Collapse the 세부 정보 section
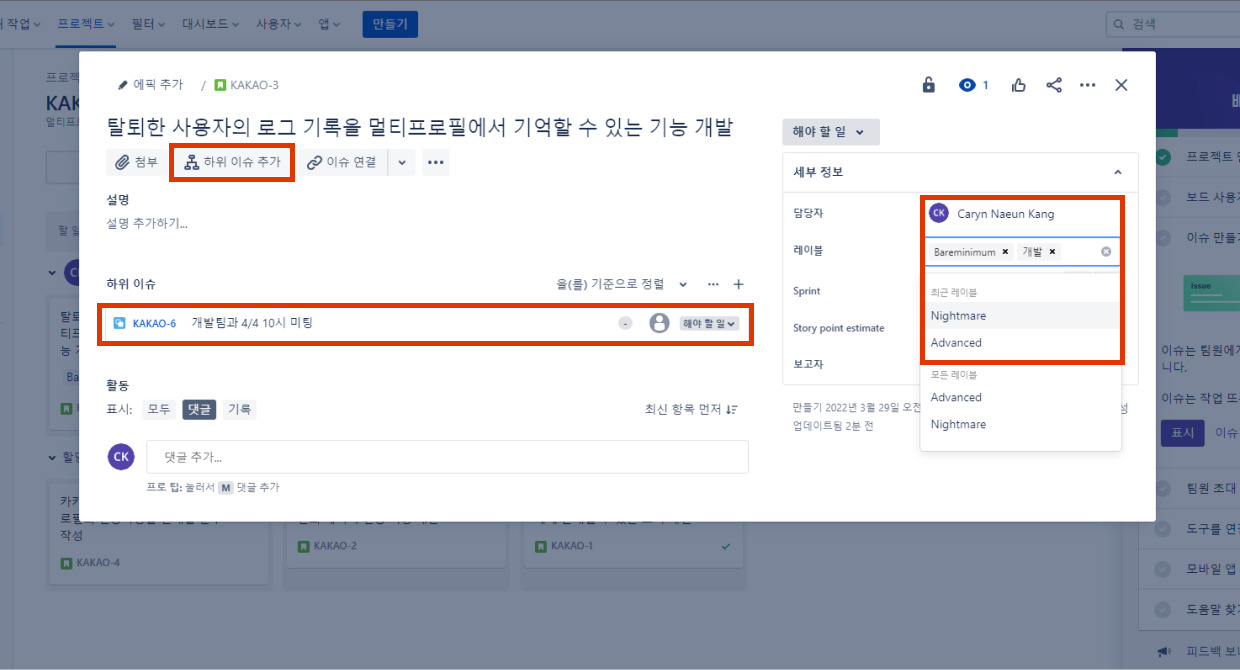This screenshot has height=670, width=1240. 1117,172
